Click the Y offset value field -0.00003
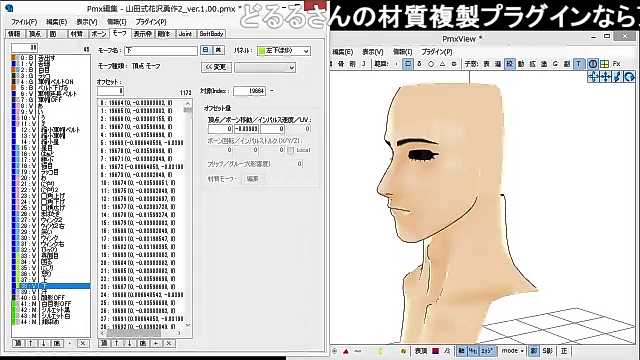This screenshot has width=640, height=360. click(x=247, y=129)
